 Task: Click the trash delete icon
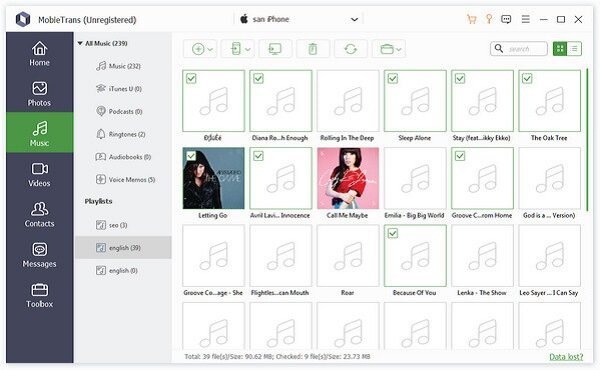pos(313,49)
